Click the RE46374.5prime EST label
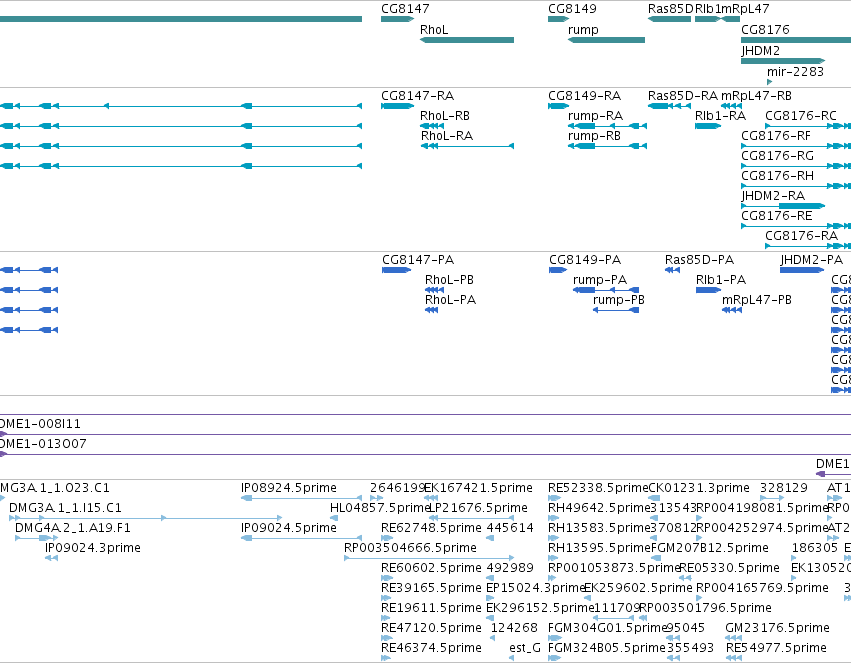 click(x=431, y=648)
